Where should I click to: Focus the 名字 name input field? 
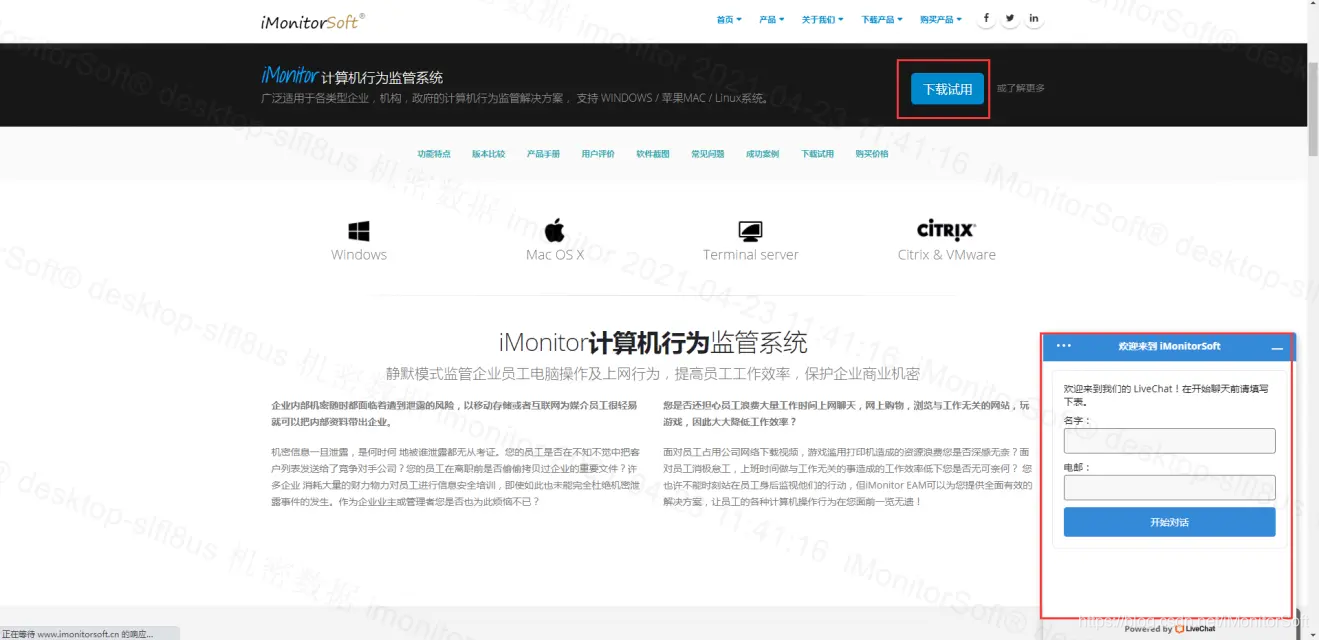click(1169, 441)
